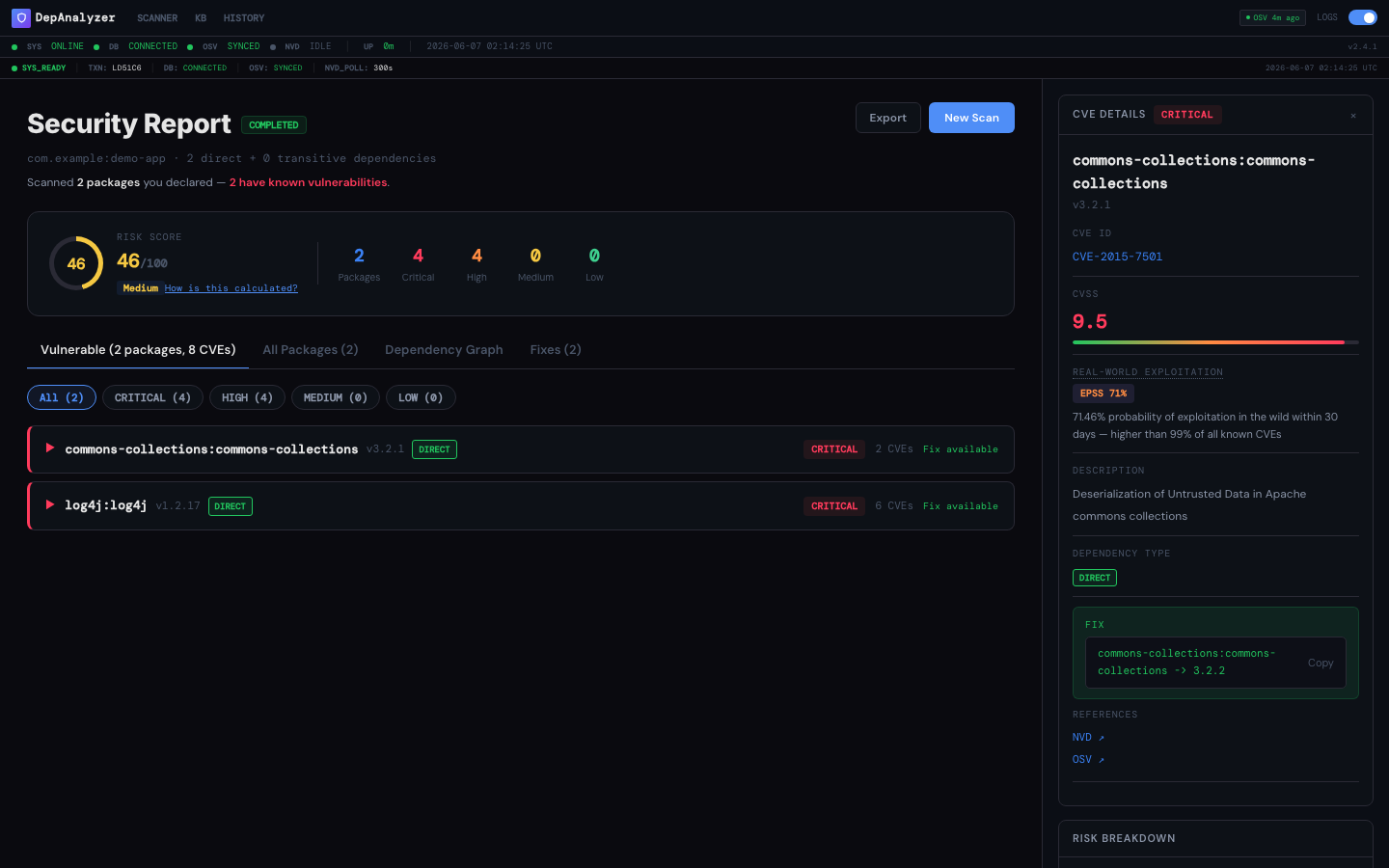
Task: Click the COMPLETED status badge
Action: (274, 125)
